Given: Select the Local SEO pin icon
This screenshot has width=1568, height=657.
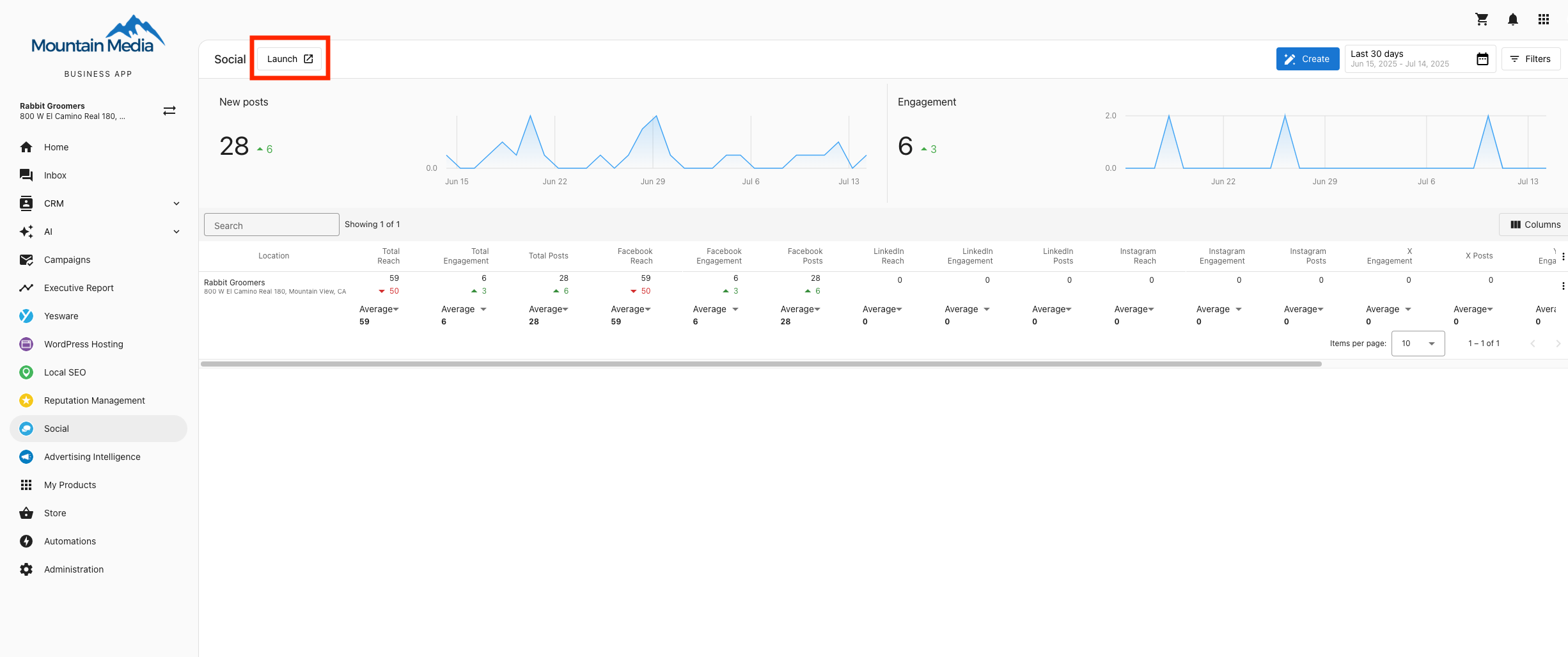Looking at the screenshot, I should [26, 372].
